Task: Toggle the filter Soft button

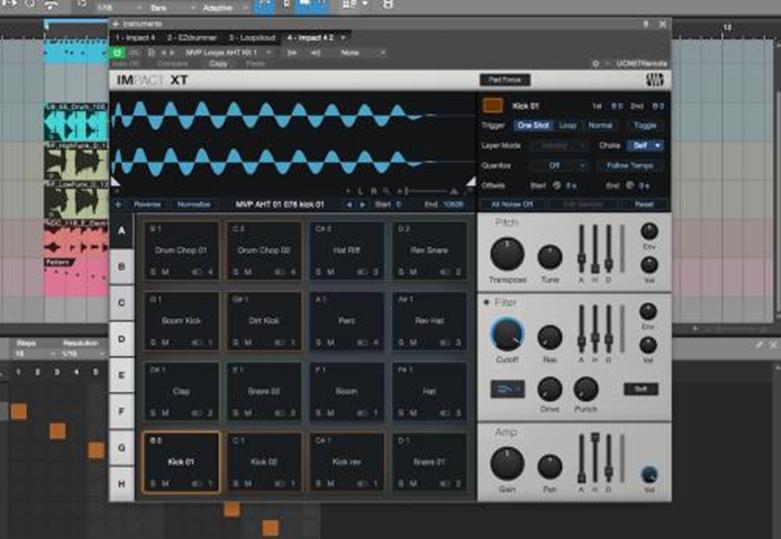Action: click(x=640, y=389)
